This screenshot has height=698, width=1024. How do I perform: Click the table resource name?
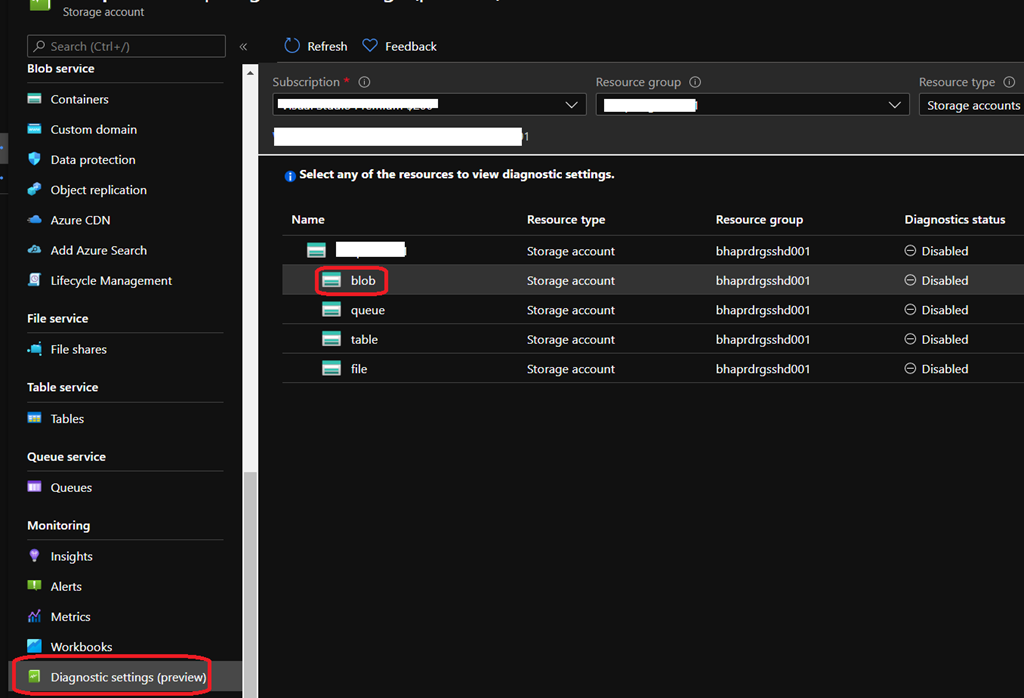point(364,340)
